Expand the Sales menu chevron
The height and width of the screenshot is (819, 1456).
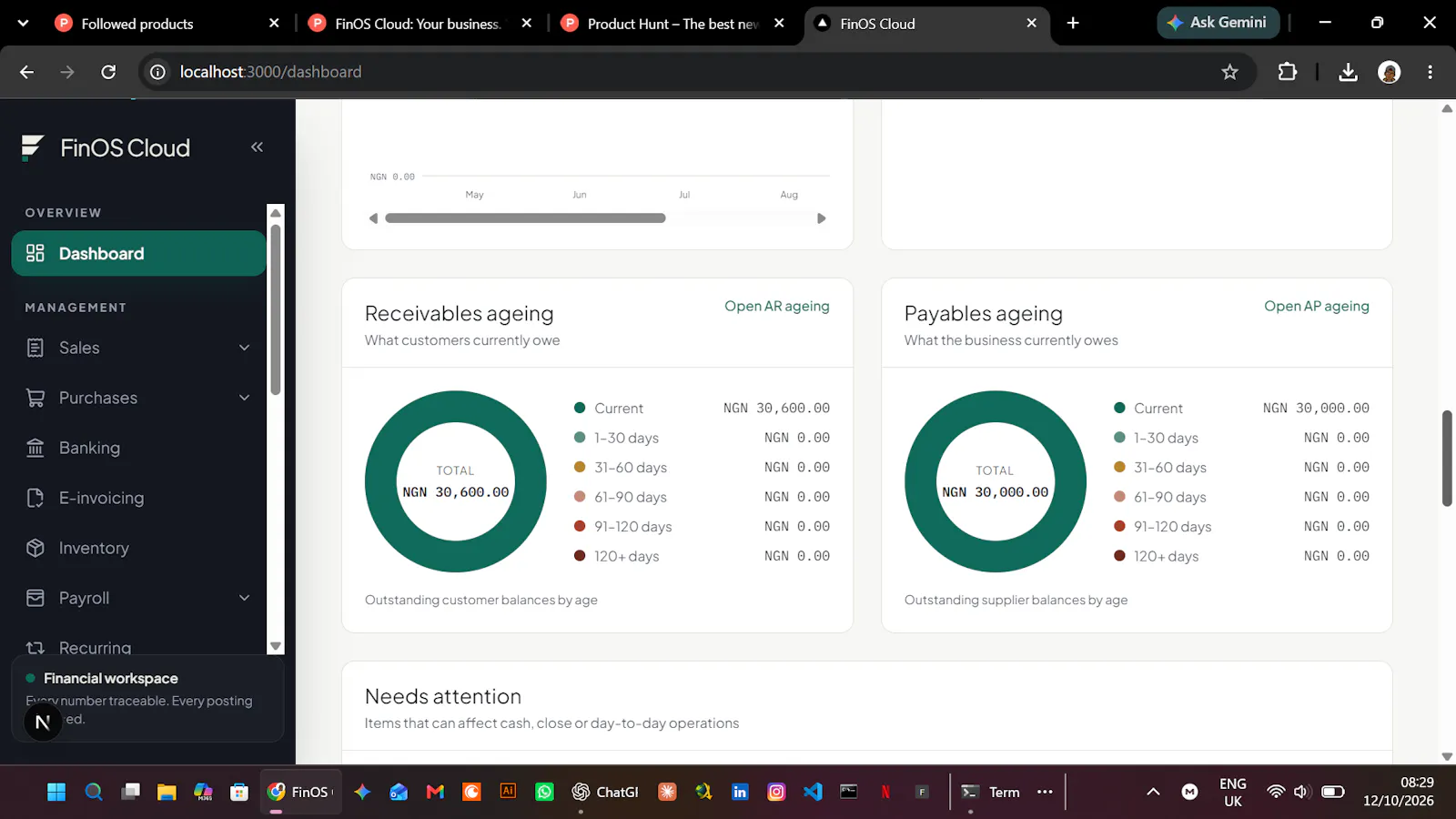pyautogui.click(x=244, y=348)
